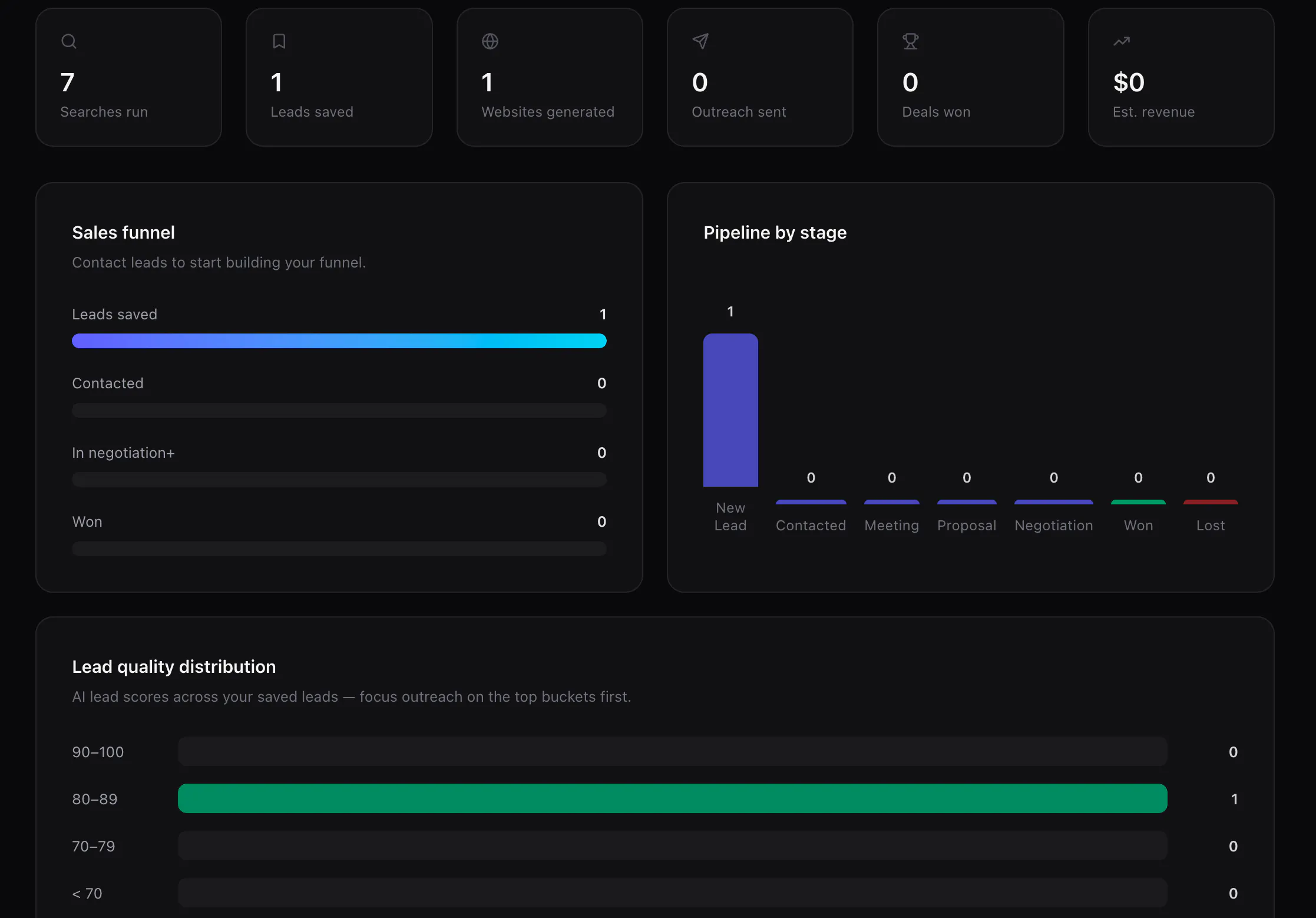Viewport: 1316px width, 918px height.
Task: Click the '$0' revenue value
Action: tap(1129, 82)
